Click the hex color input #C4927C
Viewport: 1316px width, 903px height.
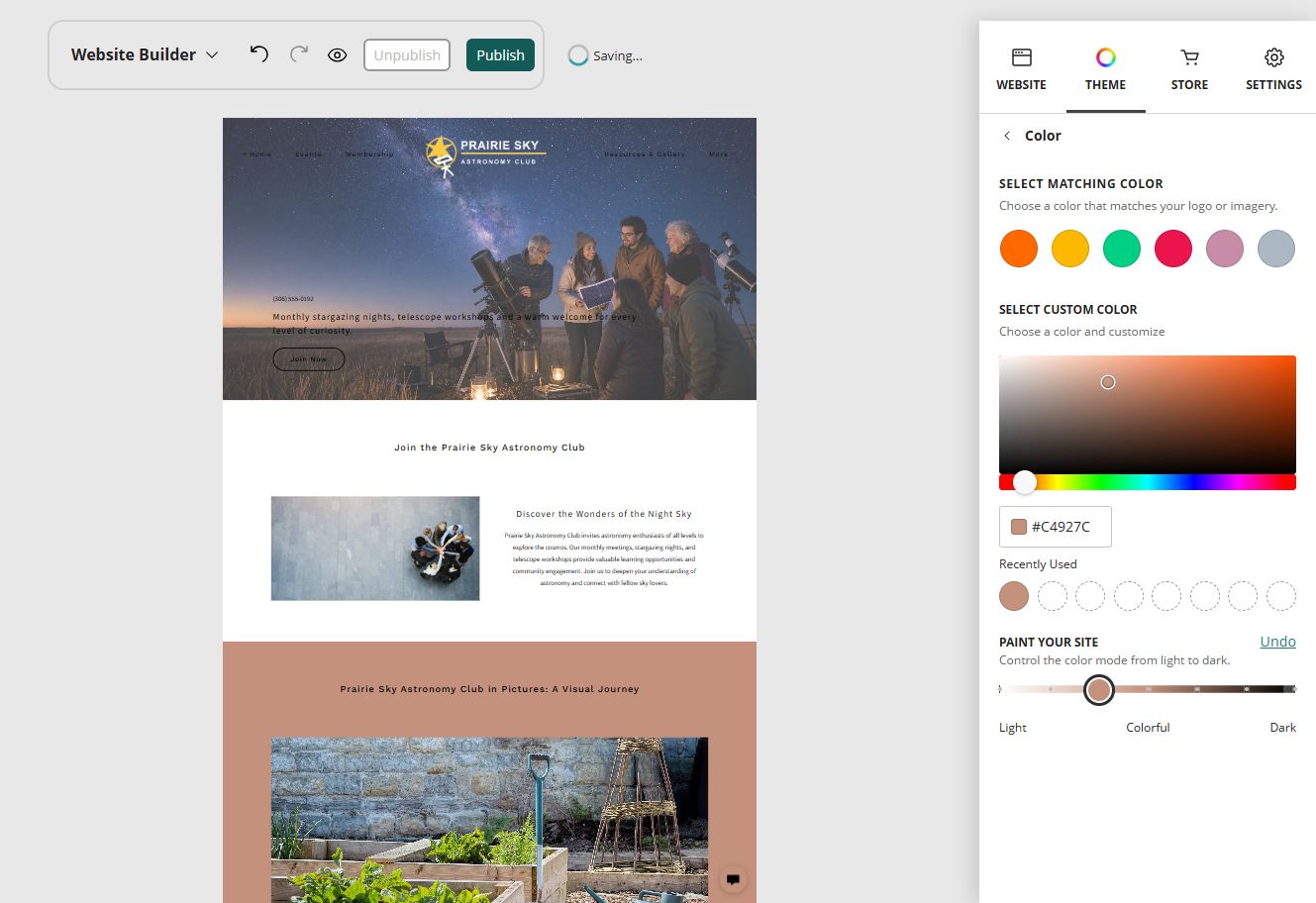coord(1056,527)
